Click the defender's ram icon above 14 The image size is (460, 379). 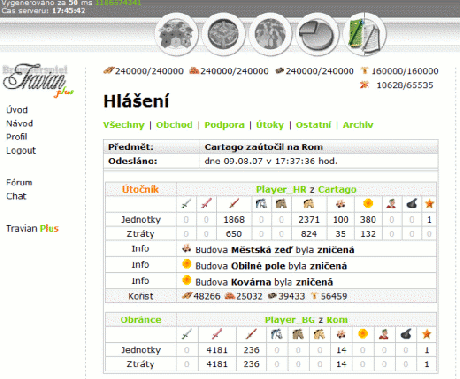(341, 334)
